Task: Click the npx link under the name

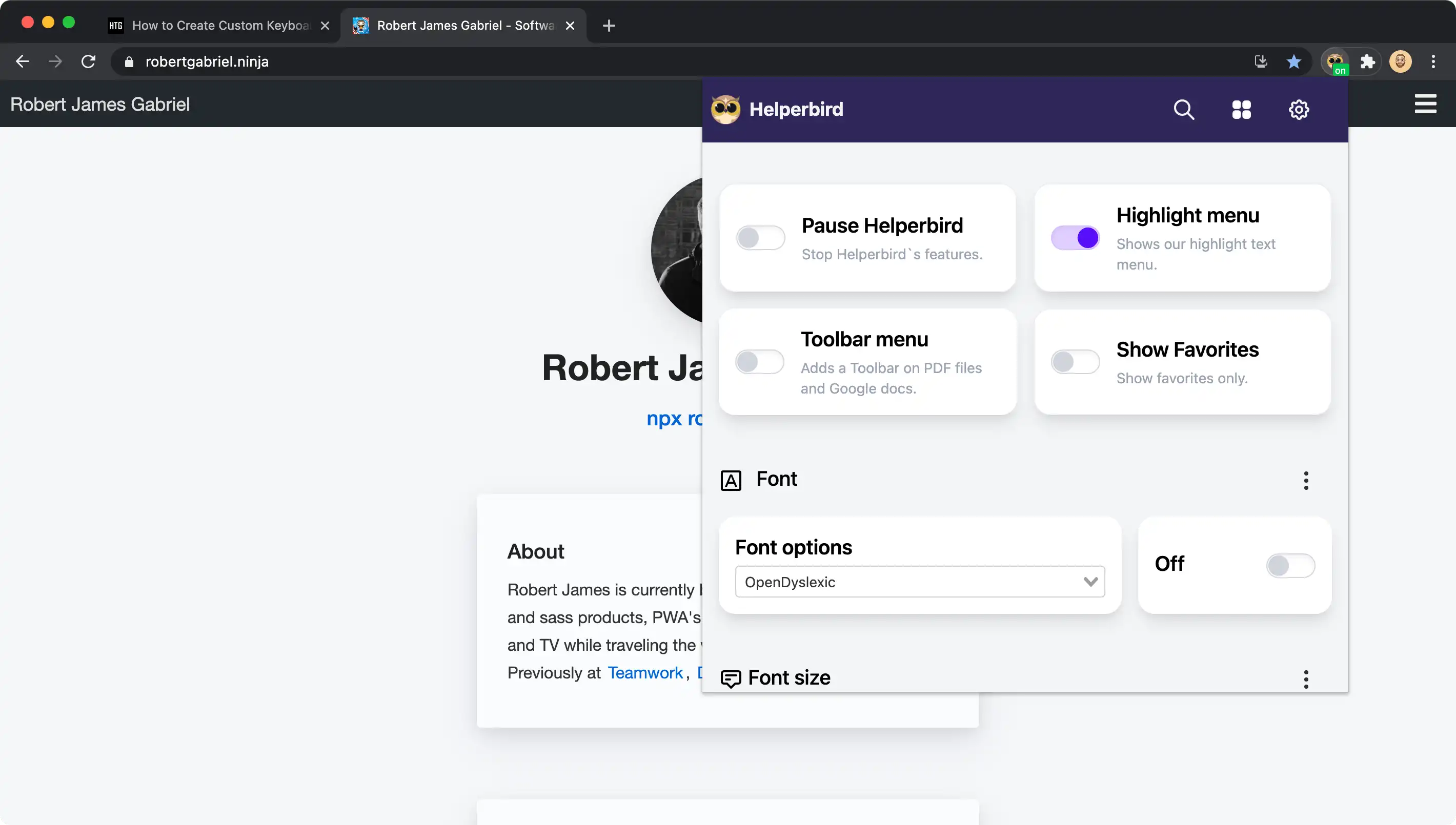Action: click(x=675, y=418)
